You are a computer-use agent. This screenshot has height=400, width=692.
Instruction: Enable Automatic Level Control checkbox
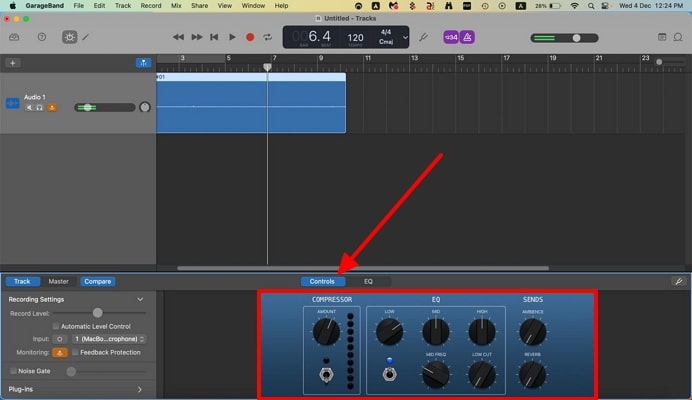click(x=56, y=326)
